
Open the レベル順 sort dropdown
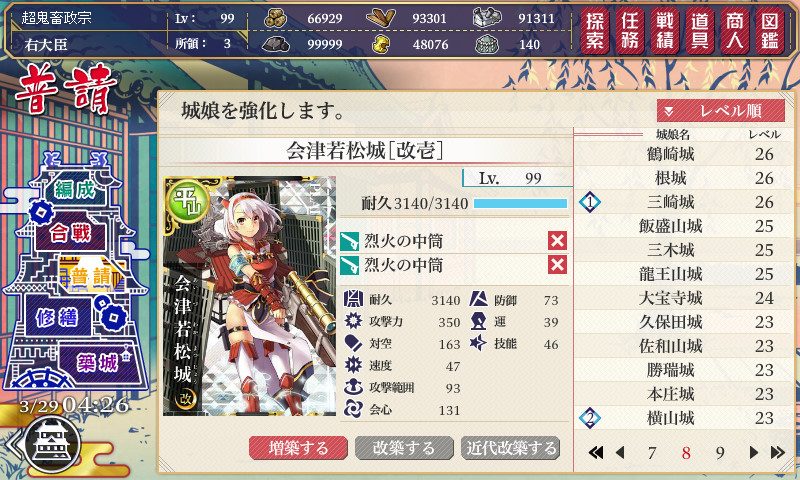[x=720, y=111]
